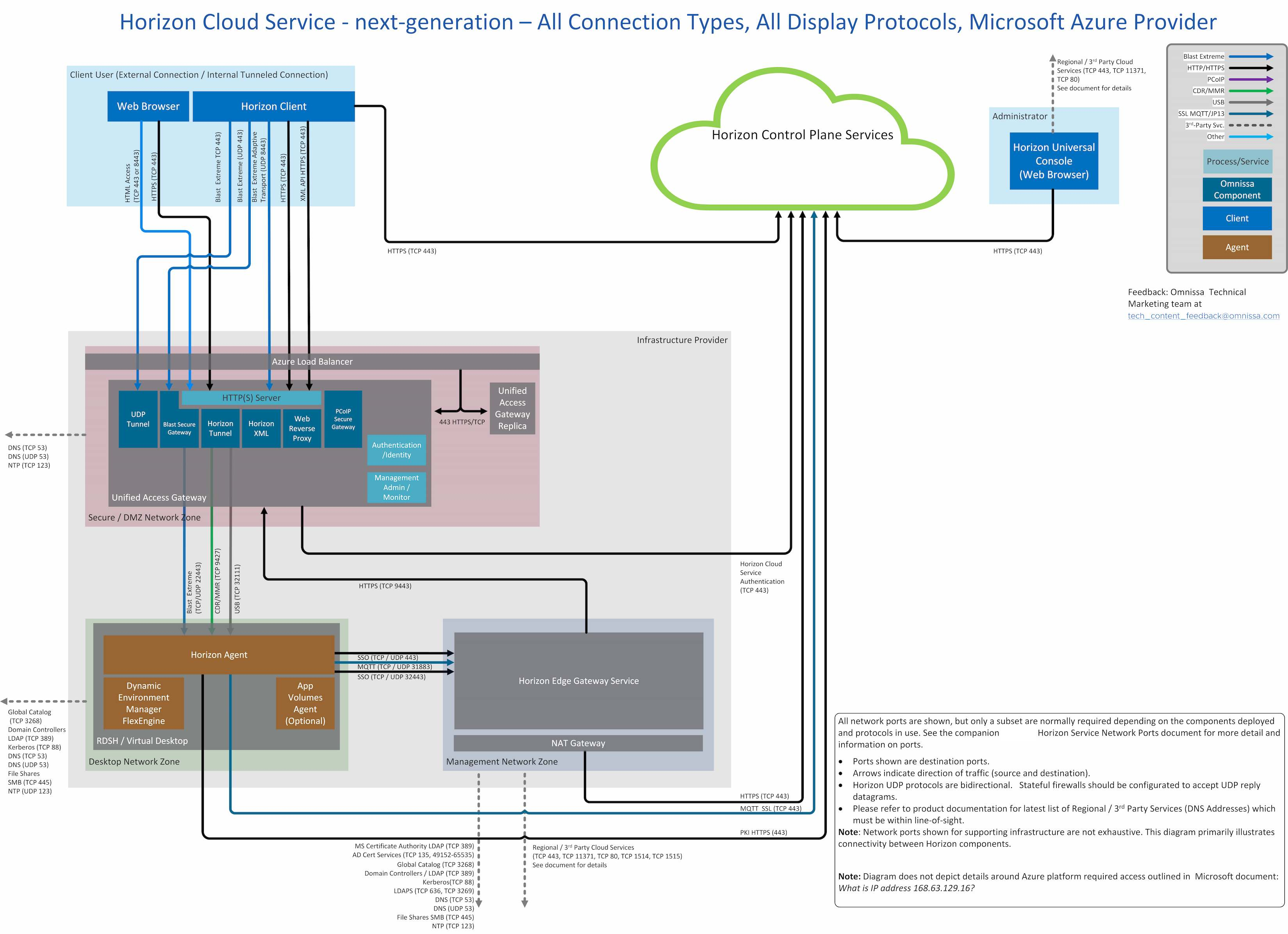Click the Omnissa Component legend swatch
Screen dimensions: 1288x934
click(1237, 190)
